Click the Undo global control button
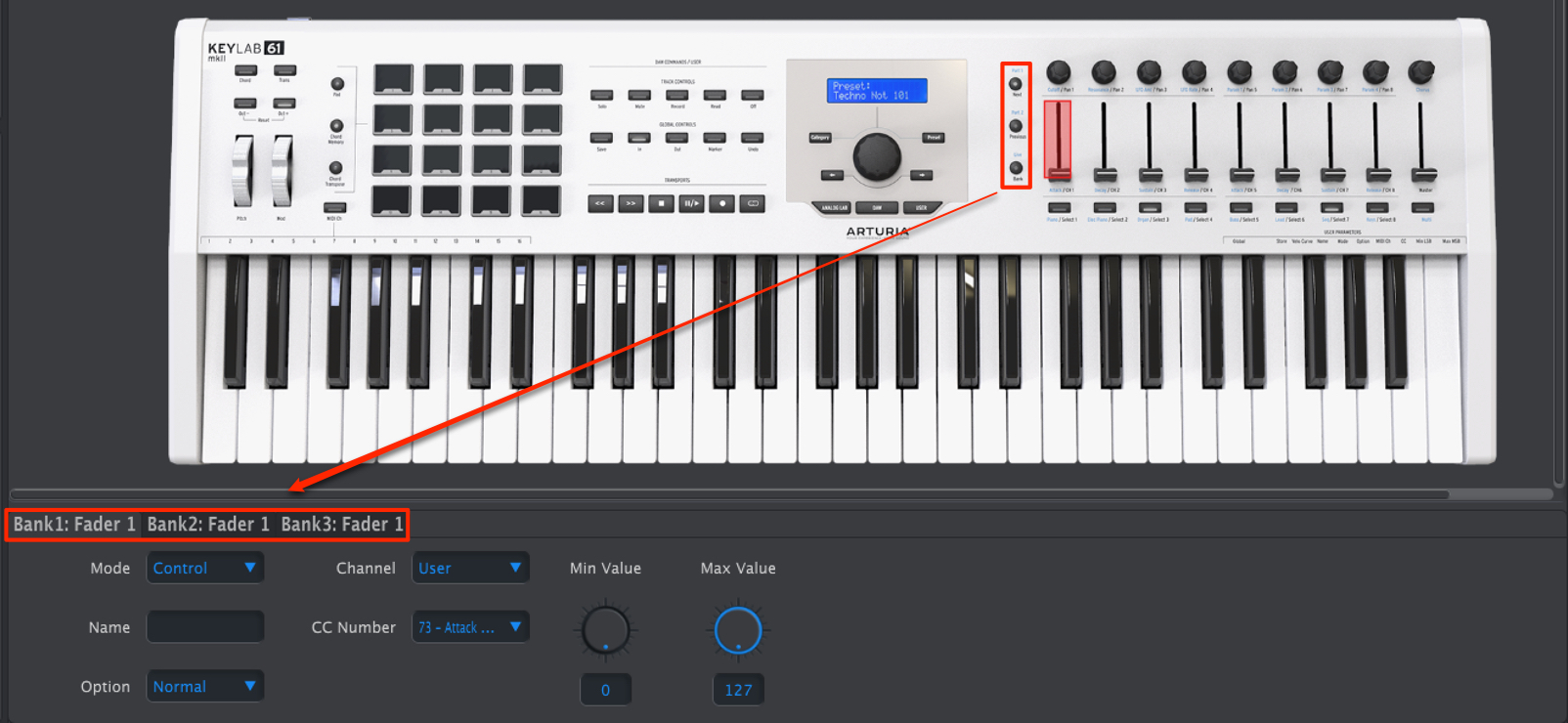The image size is (1568, 723). coord(752,138)
